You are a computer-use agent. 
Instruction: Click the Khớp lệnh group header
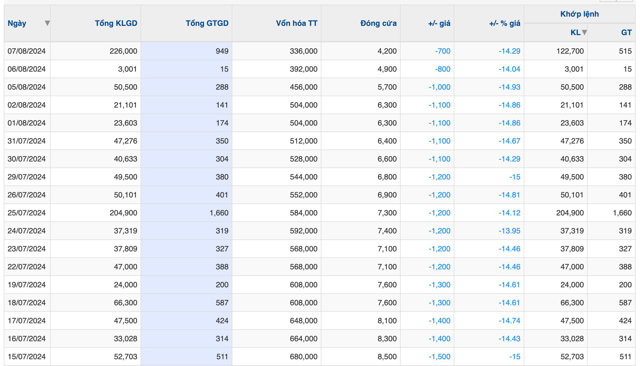pyautogui.click(x=580, y=14)
